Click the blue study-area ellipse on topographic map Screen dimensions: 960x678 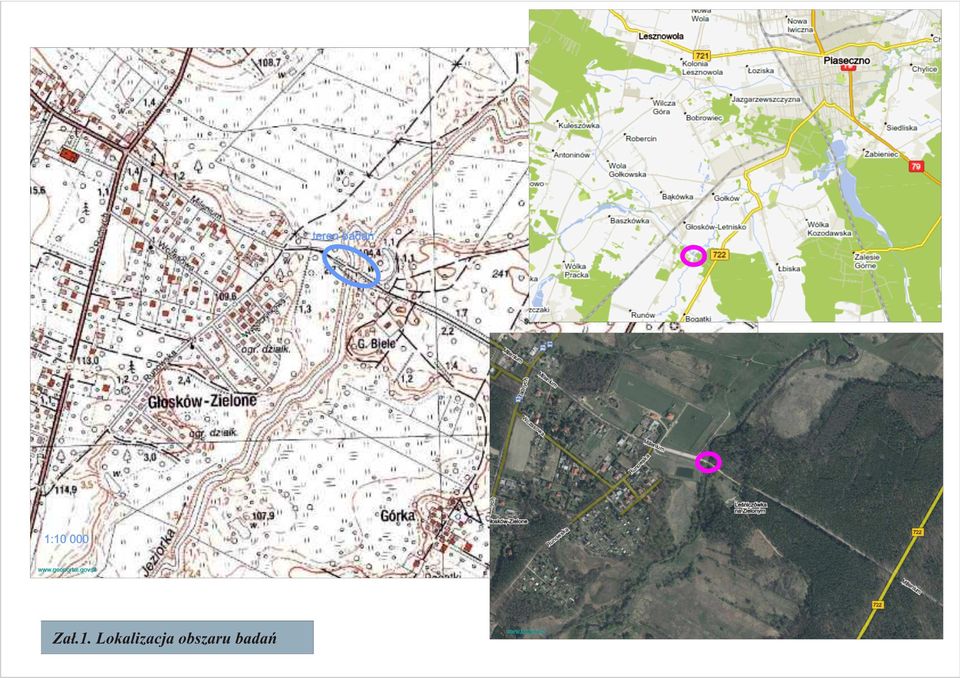(x=351, y=266)
